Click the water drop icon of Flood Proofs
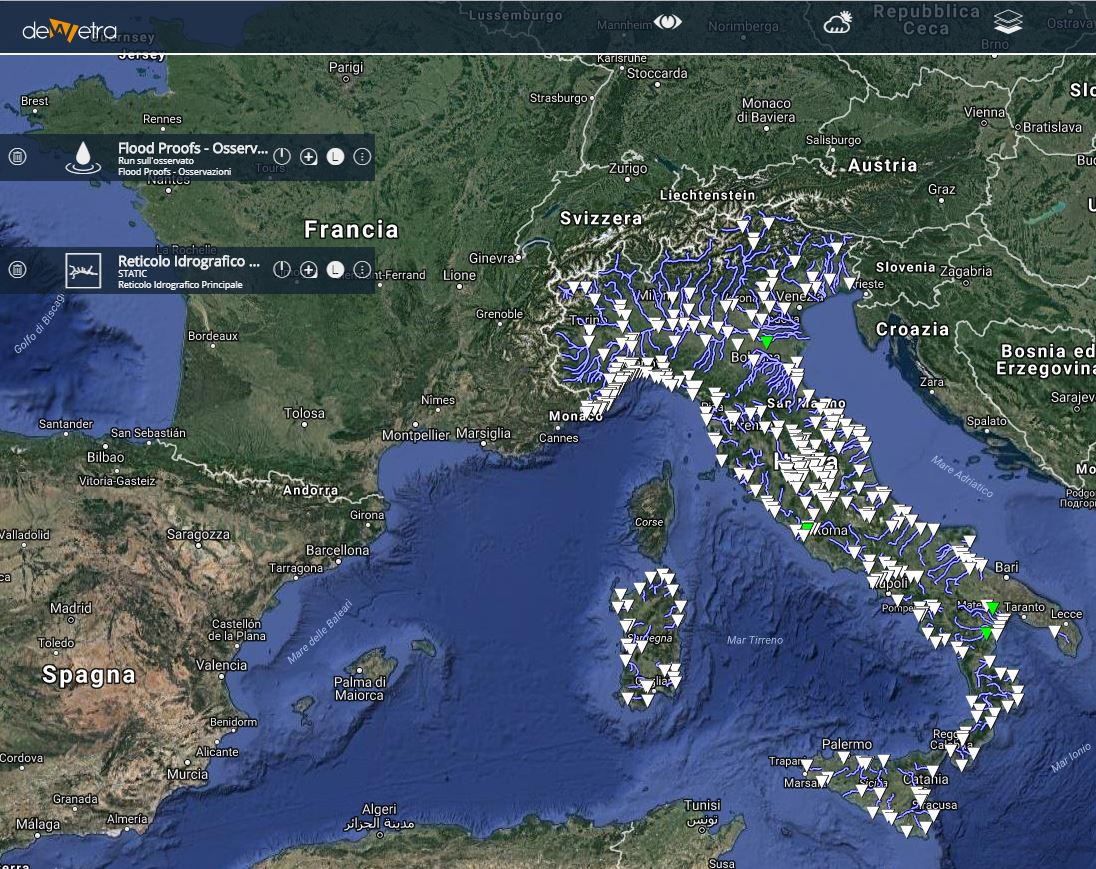 [83, 157]
